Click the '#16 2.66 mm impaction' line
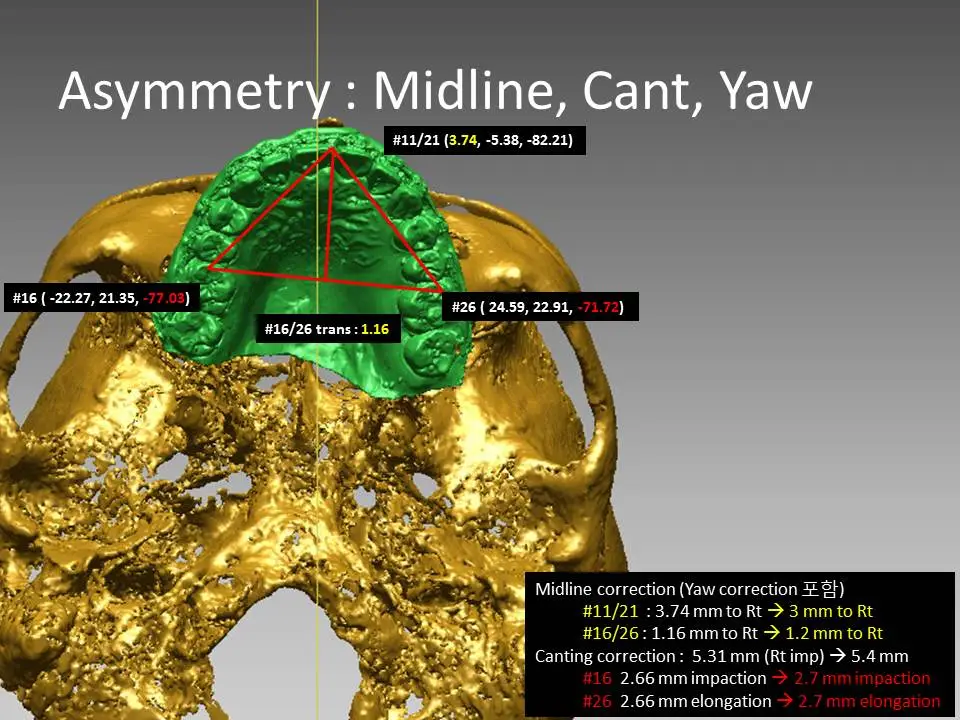This screenshot has width=960, height=720. coord(756,678)
